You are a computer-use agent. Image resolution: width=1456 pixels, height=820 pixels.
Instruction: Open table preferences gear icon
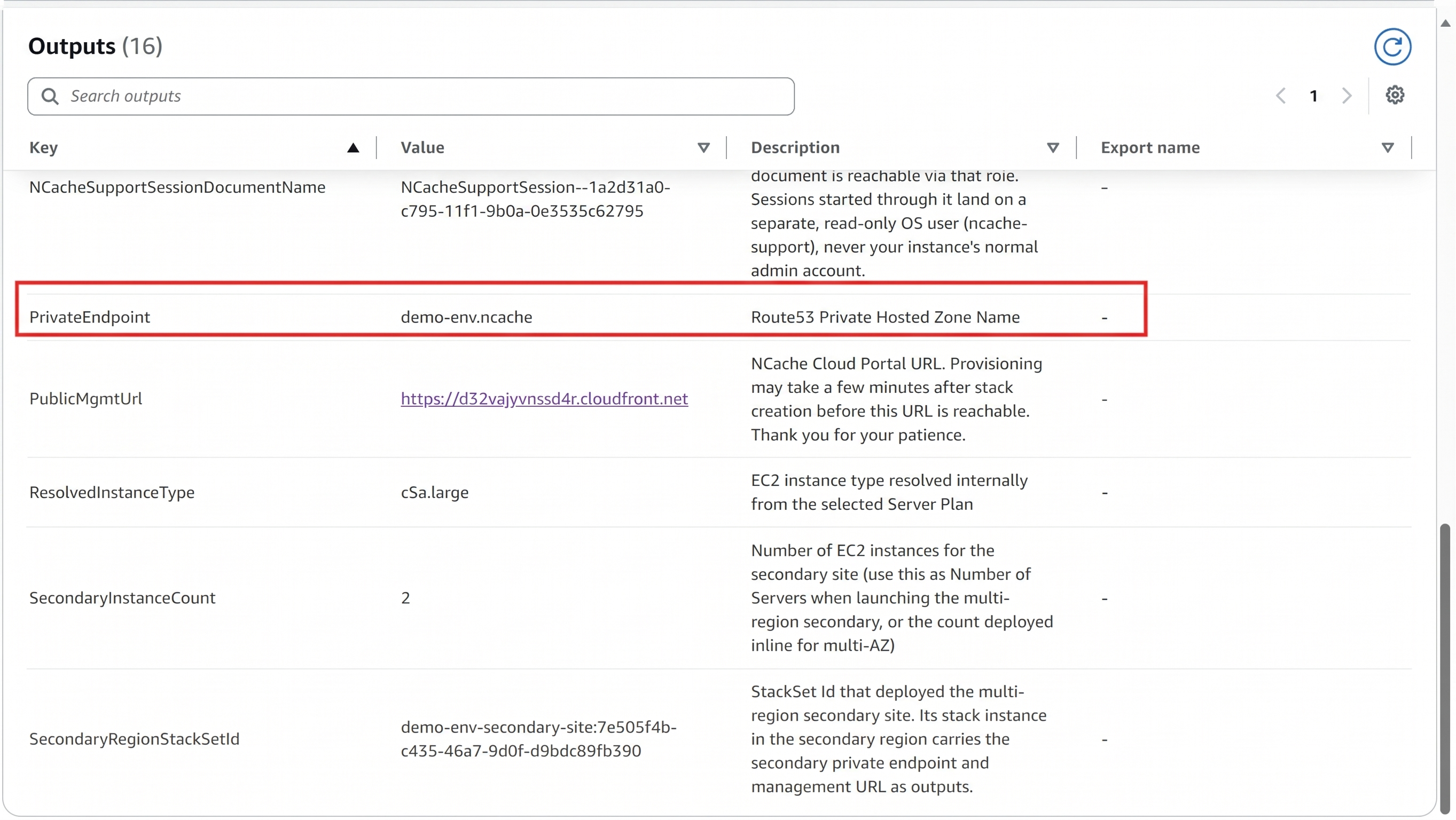[1395, 95]
